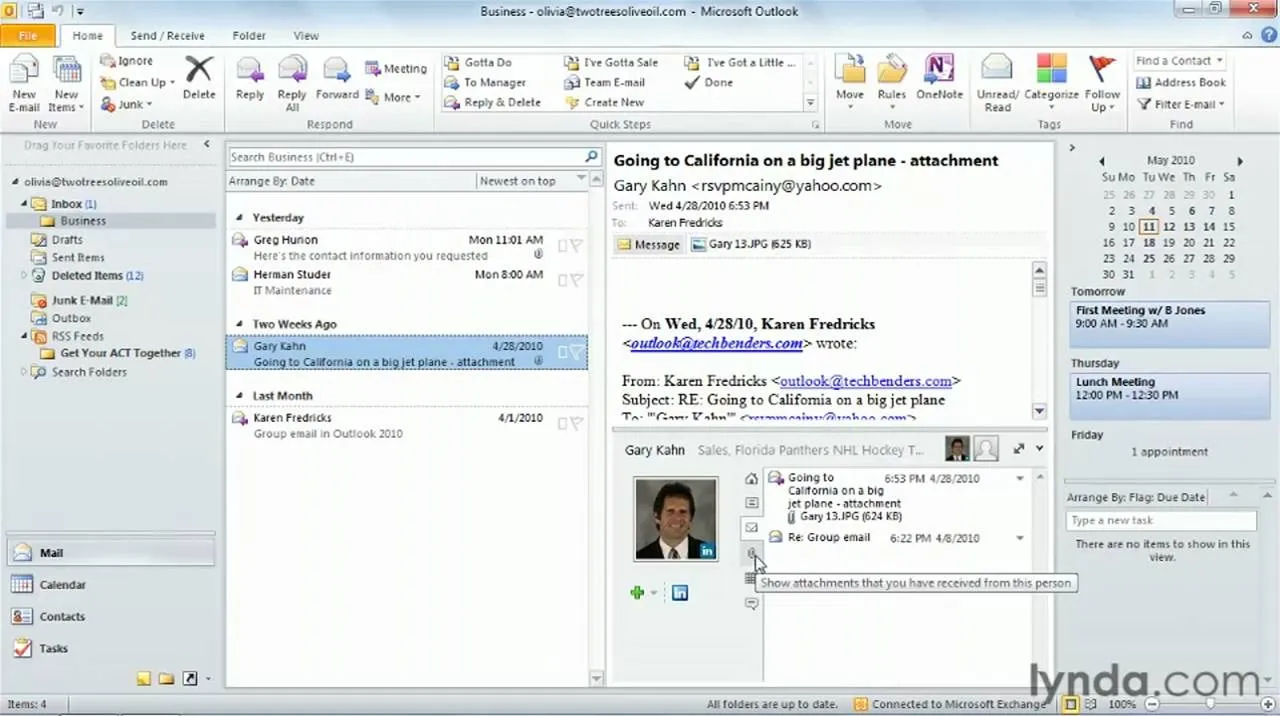
Task: Show attachments from this person
Action: pos(751,553)
